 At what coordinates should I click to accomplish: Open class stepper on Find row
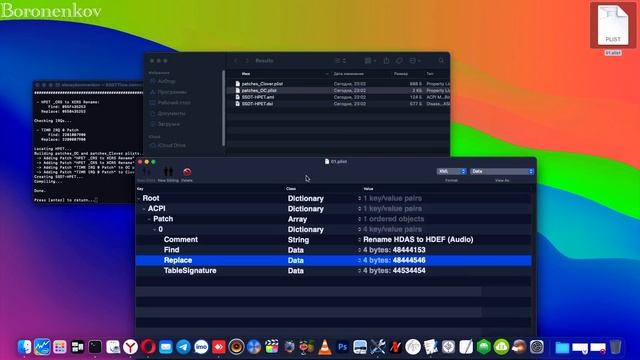coord(359,250)
